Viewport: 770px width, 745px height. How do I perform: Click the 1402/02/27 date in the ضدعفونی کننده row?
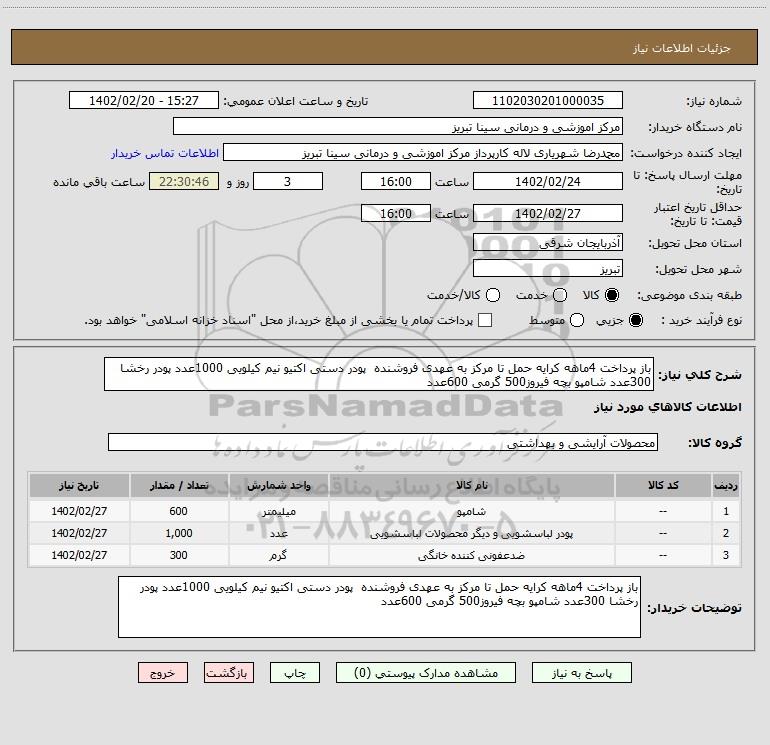tap(79, 555)
